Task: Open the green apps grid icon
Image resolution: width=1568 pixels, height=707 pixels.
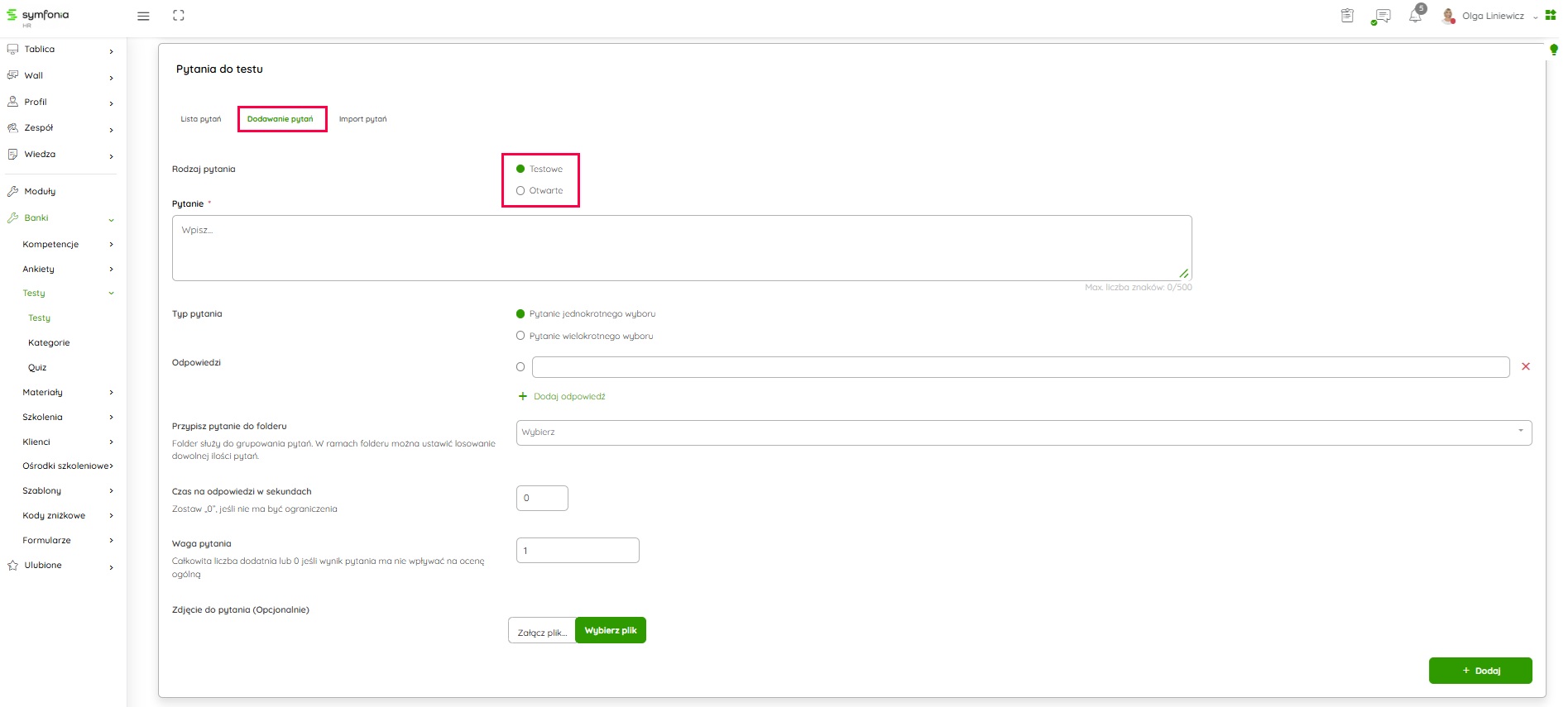Action: (x=1551, y=16)
